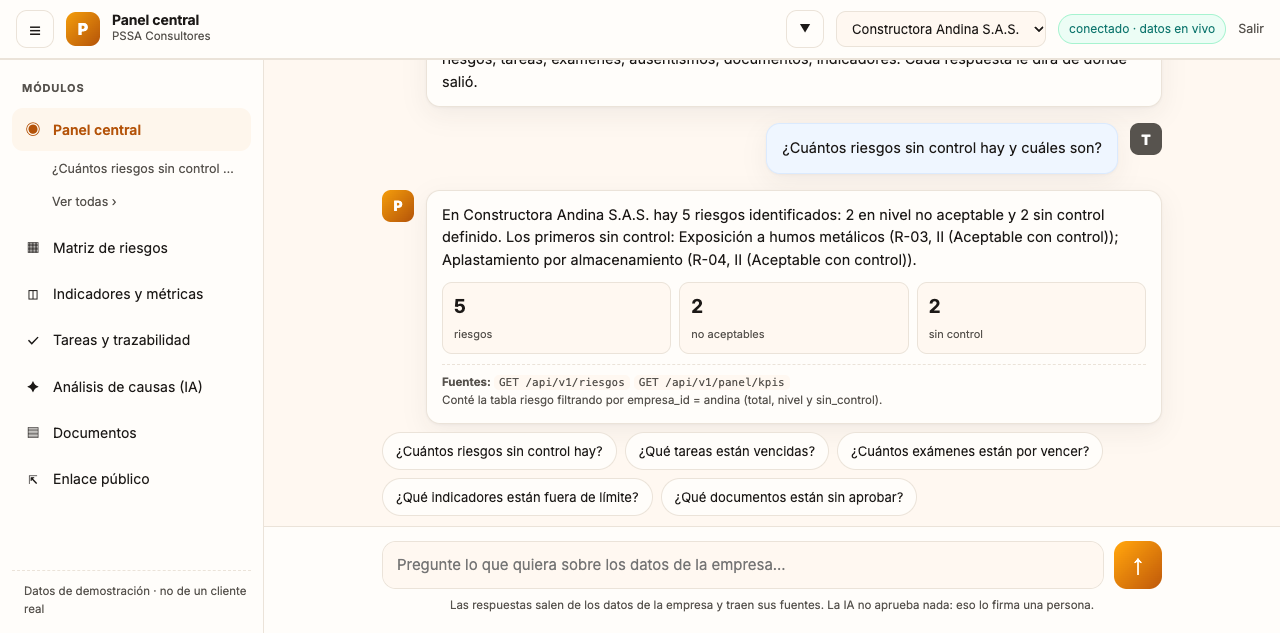Screen dimensions: 1280x633
Task: Click the Tareas y trazabilidad checkmark icon
Action: 33,340
